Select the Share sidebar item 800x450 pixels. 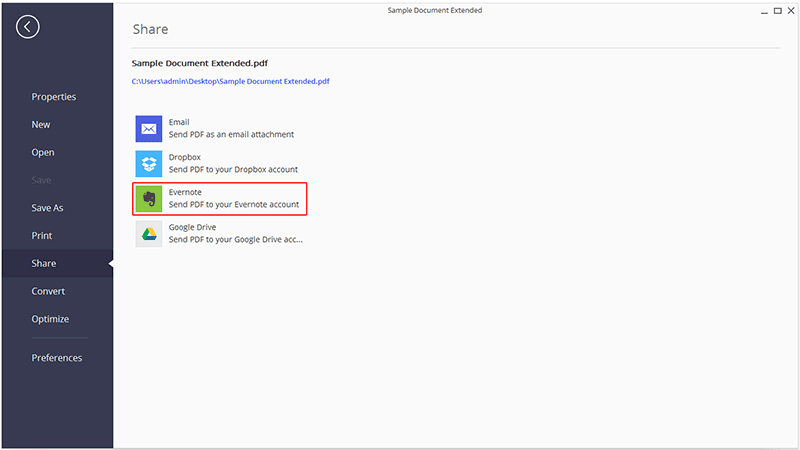[58, 263]
